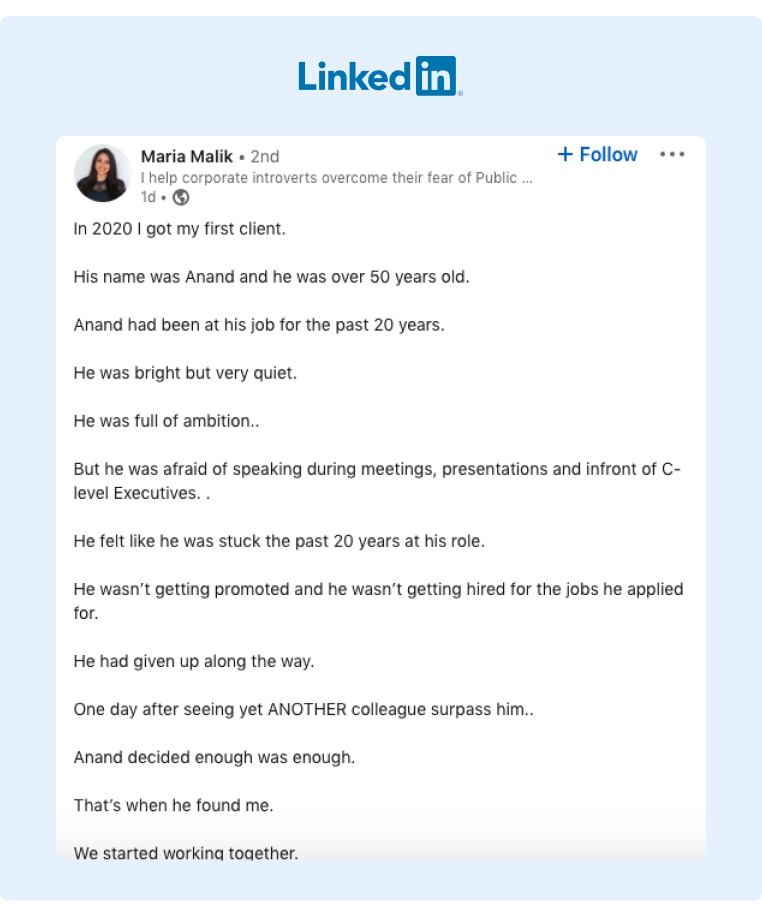Screen dimensions: 762x917
Task: Follow Maria Malik
Action: pyautogui.click(x=597, y=154)
